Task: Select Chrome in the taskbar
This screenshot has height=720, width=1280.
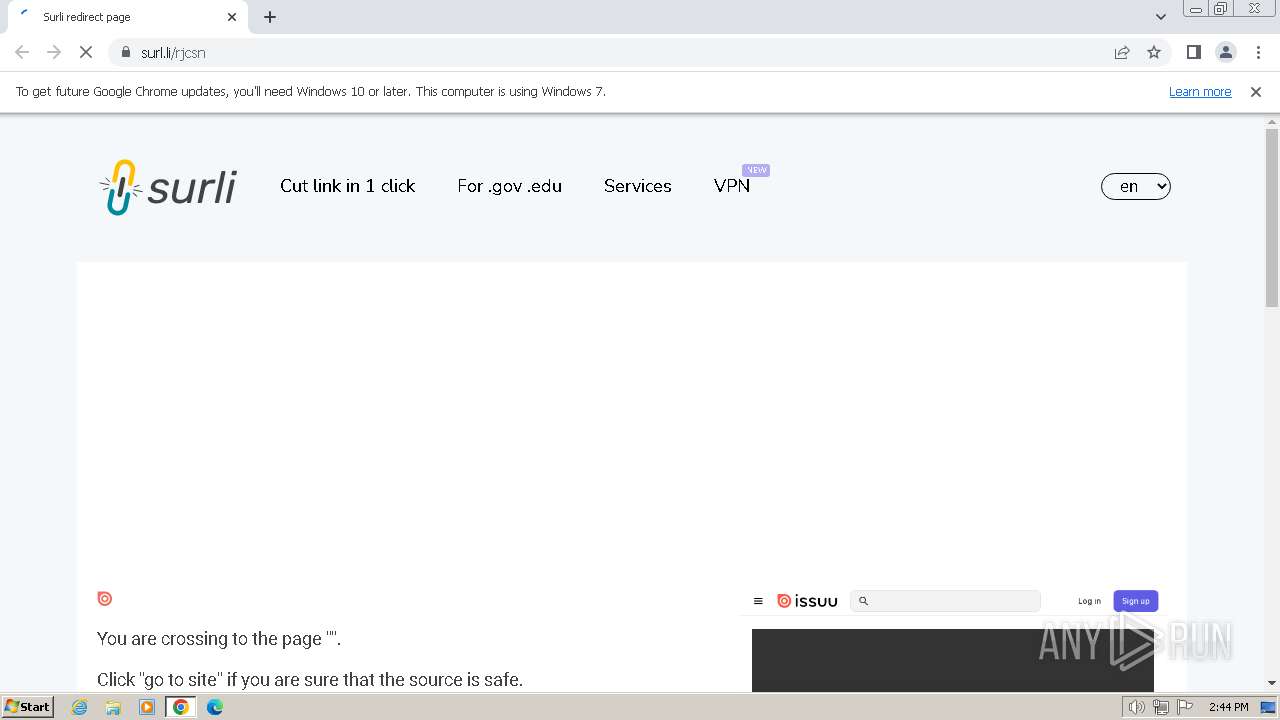Action: (x=181, y=707)
